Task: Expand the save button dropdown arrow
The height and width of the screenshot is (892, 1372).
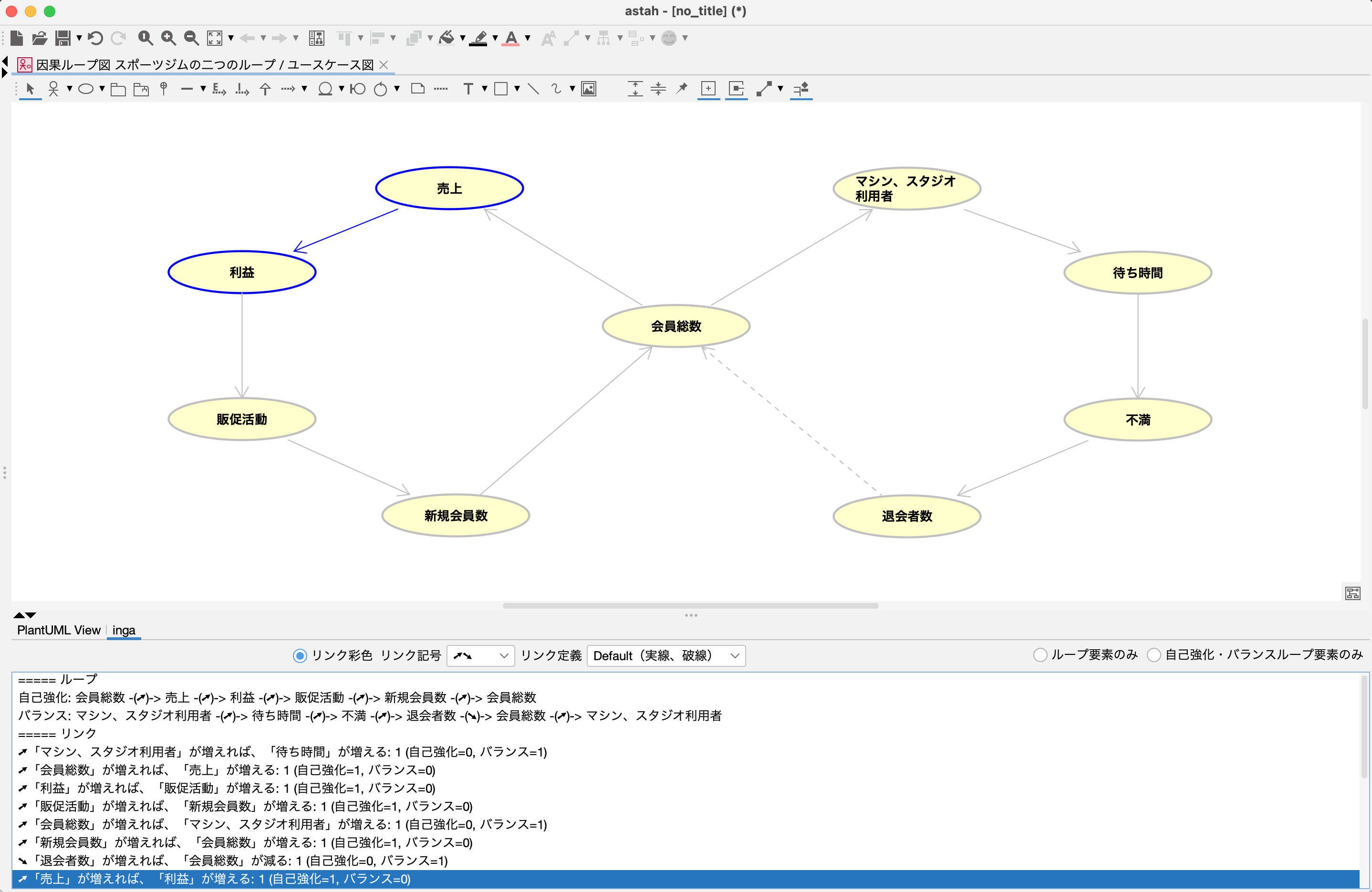Action: pos(79,38)
